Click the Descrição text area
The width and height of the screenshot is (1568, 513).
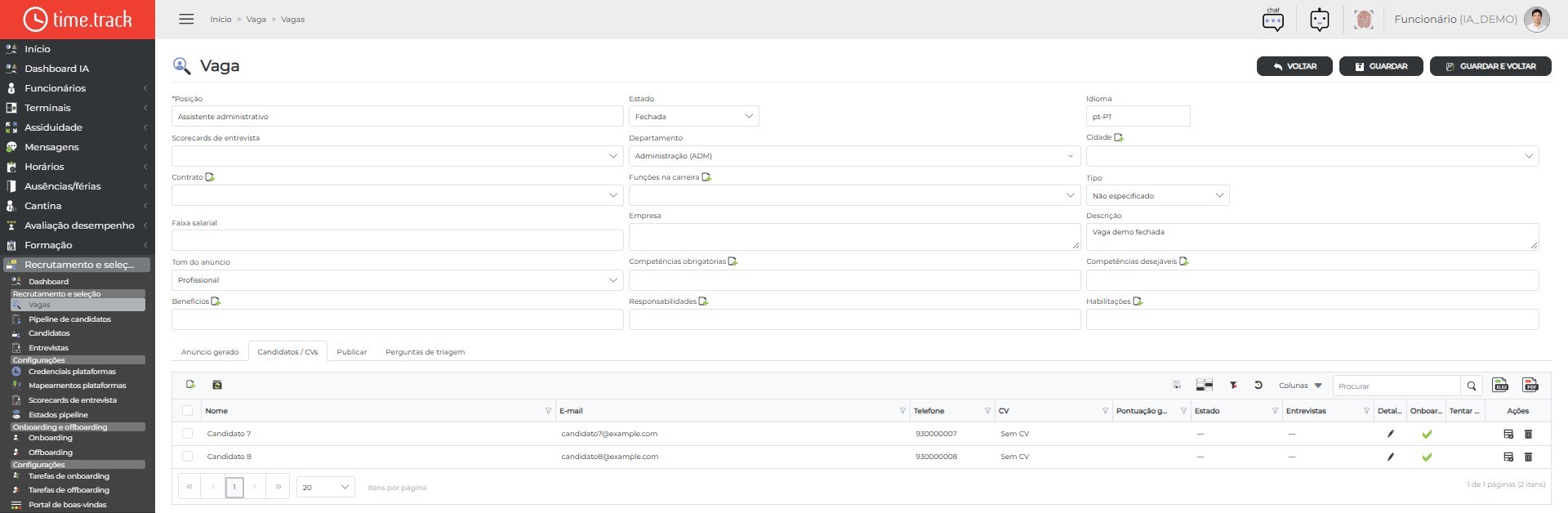point(1312,236)
